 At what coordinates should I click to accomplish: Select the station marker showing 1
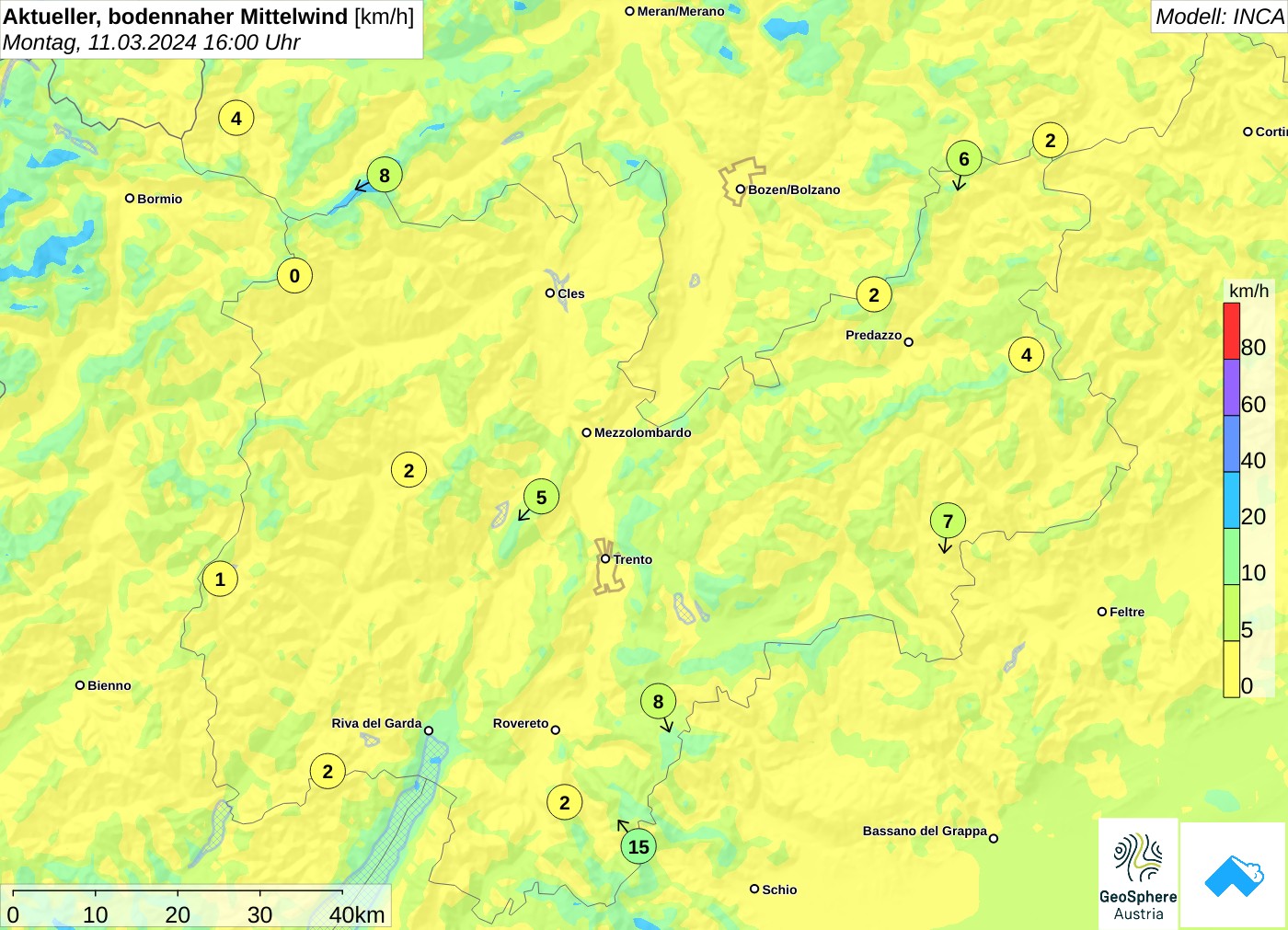pos(220,579)
